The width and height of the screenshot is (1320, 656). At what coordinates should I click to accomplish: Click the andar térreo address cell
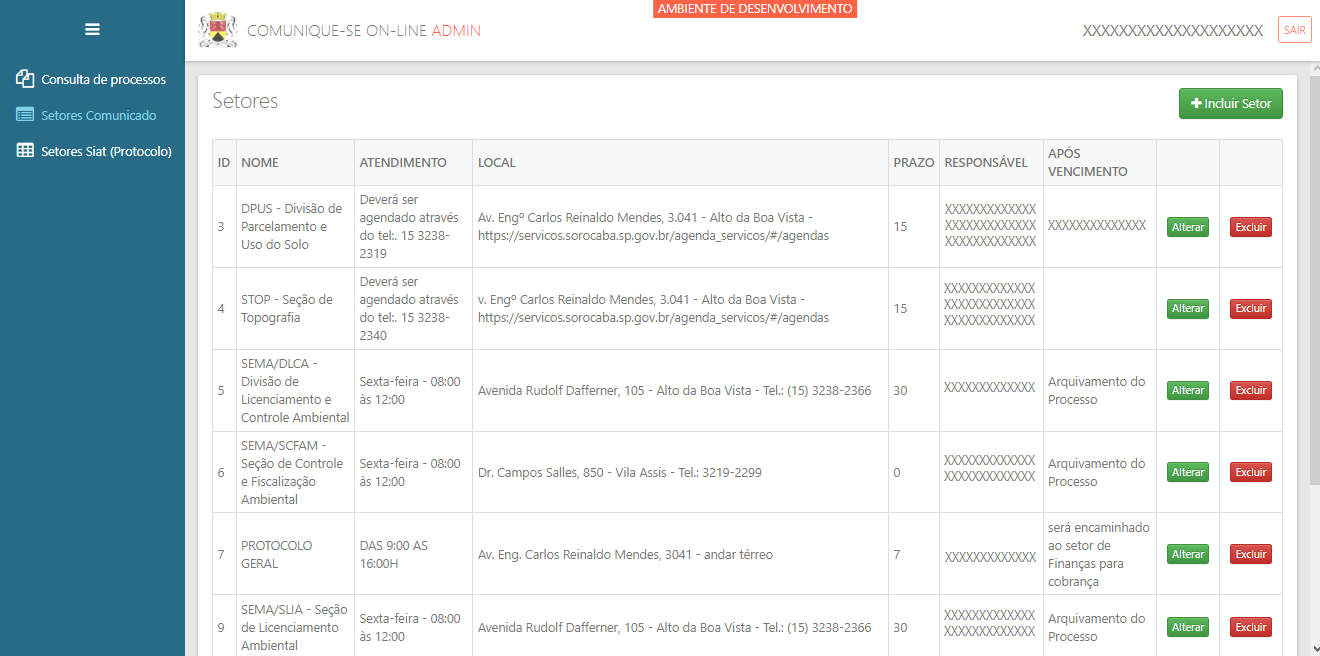point(681,554)
